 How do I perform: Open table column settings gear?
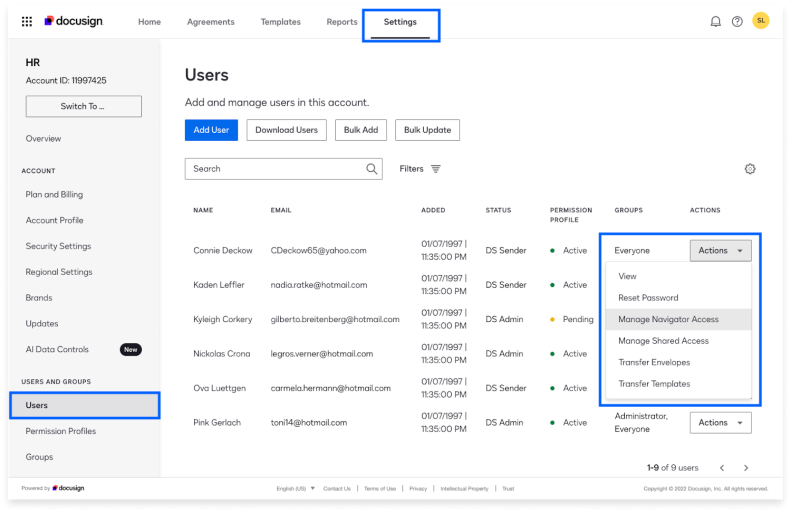click(x=750, y=169)
